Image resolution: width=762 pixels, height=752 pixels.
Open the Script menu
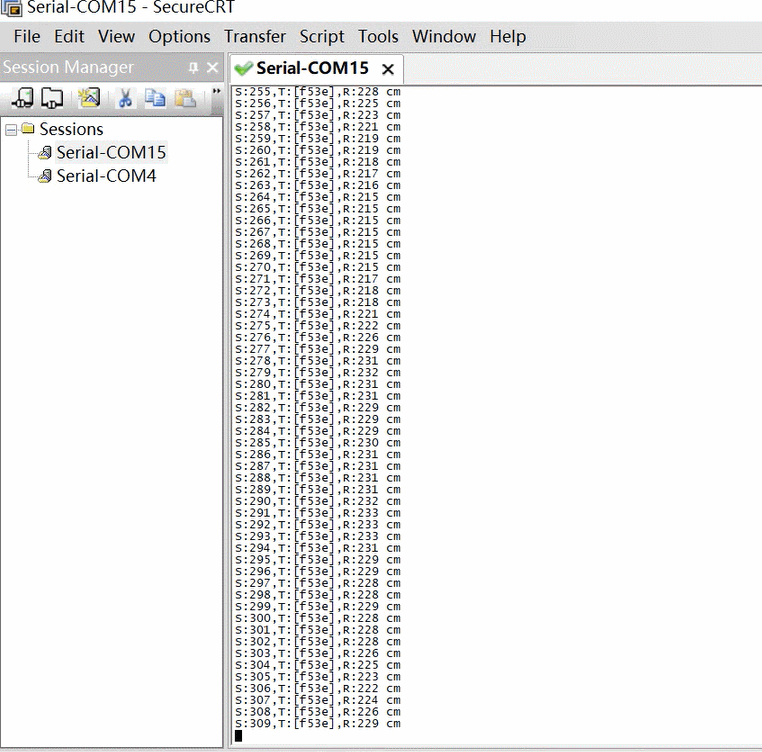(322, 36)
